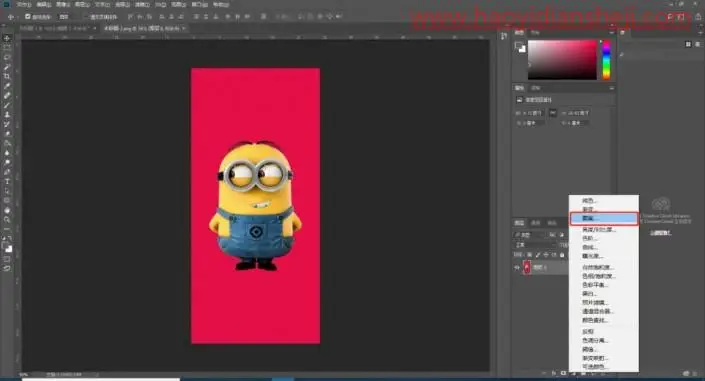The width and height of the screenshot is (705, 381).
Task: Toggle lock position in Layers panel
Action: 546,255
